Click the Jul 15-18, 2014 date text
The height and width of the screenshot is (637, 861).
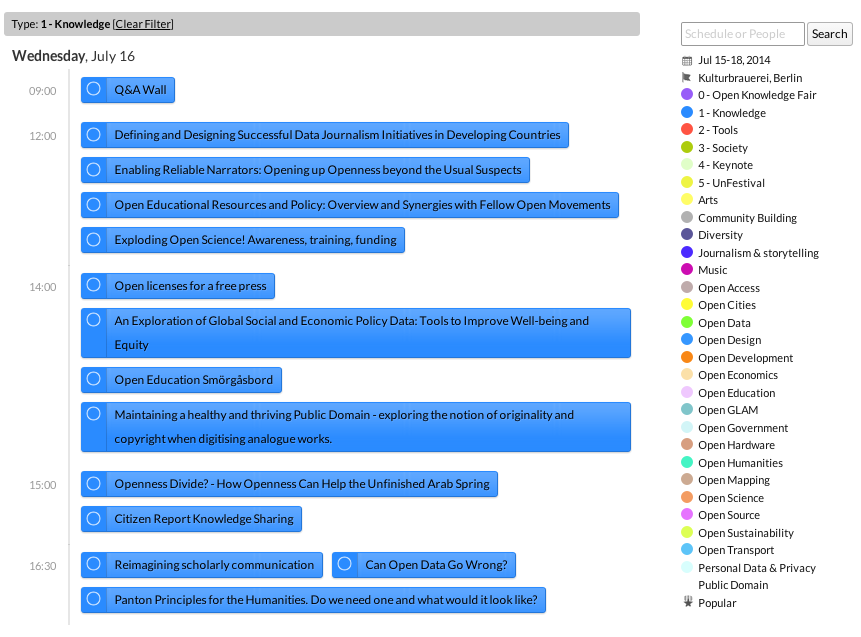point(734,60)
